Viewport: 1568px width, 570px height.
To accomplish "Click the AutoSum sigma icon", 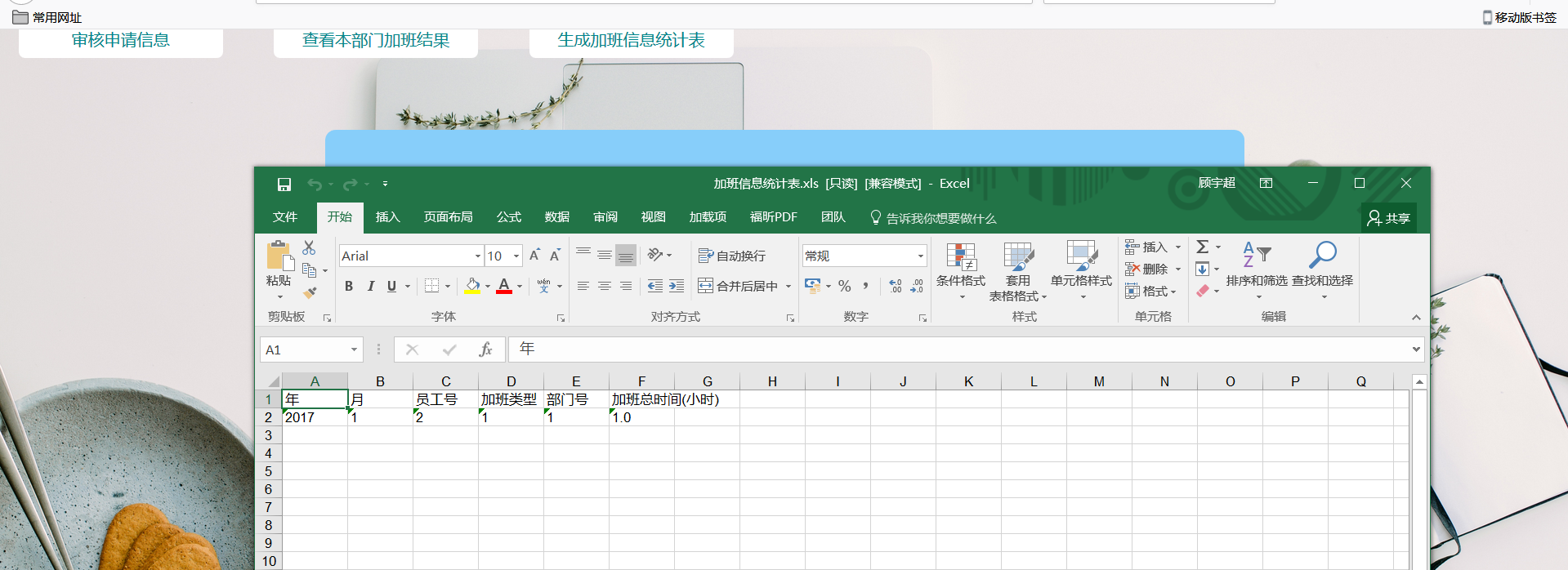I will coord(1203,247).
